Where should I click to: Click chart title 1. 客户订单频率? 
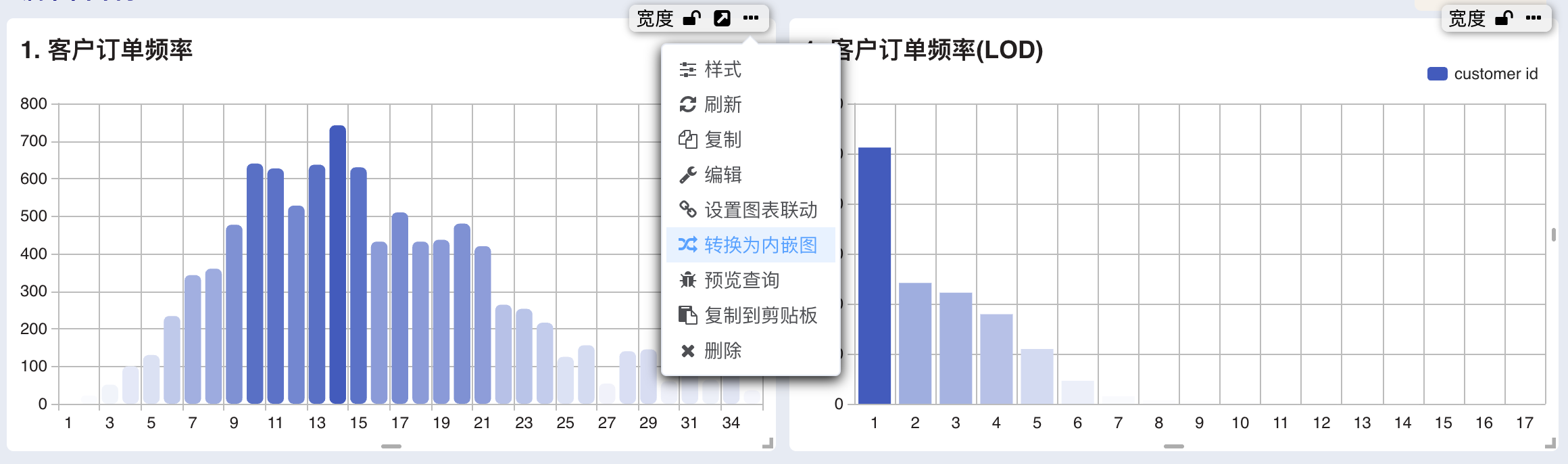click(107, 50)
